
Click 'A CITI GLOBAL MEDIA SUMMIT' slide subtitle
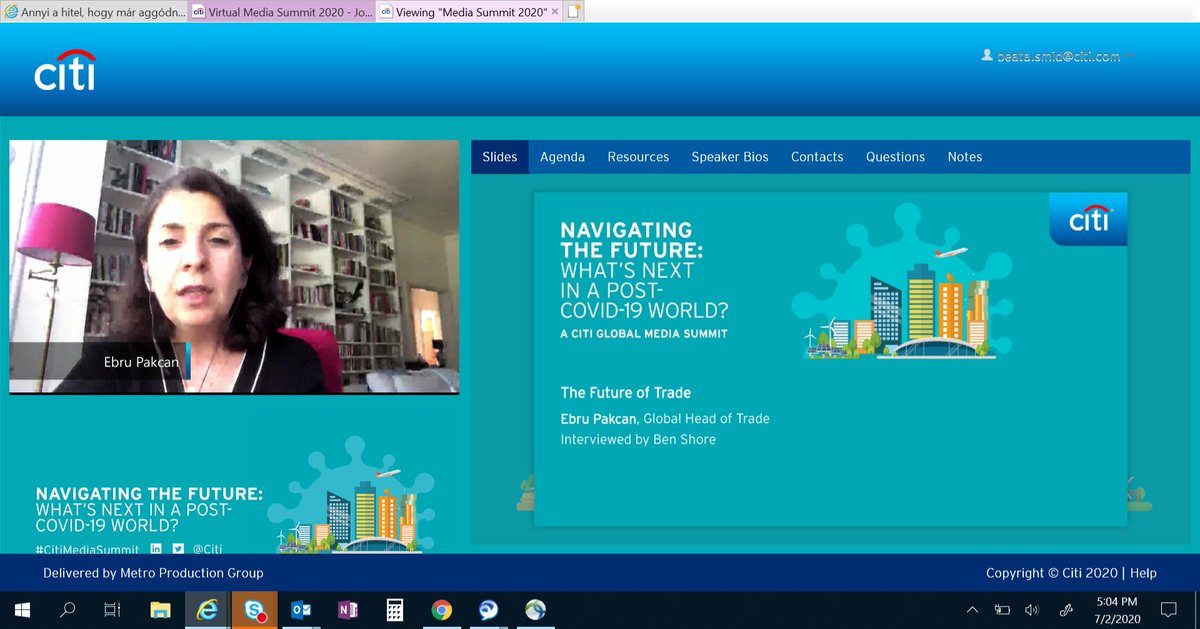pyautogui.click(x=644, y=333)
